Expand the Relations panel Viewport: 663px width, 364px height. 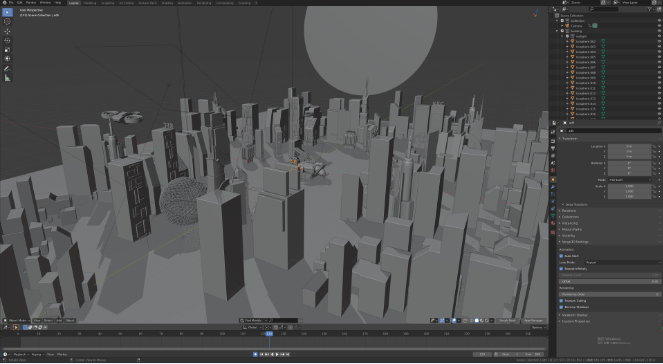tap(568, 211)
